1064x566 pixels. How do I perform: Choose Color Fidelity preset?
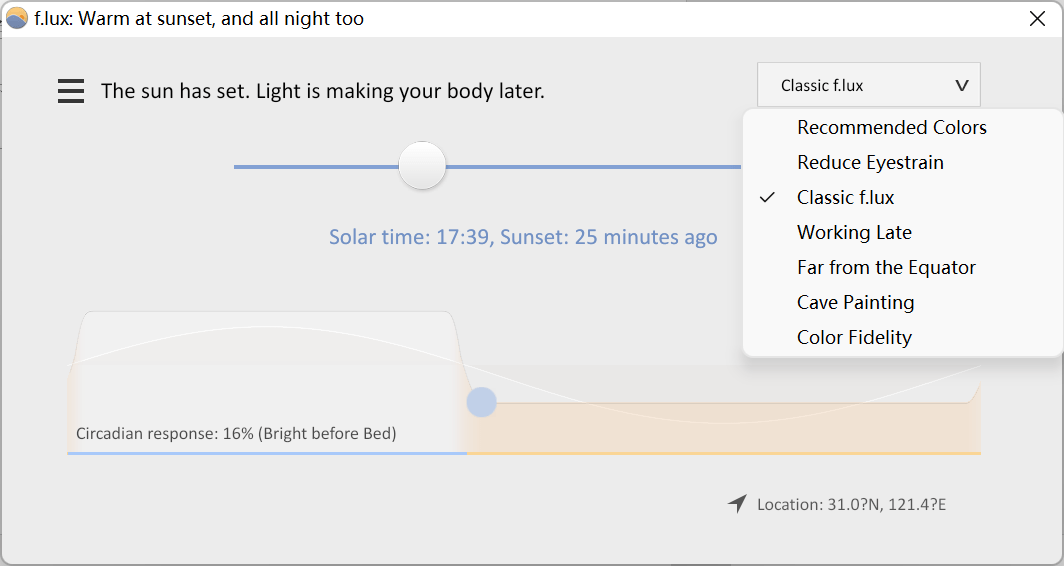[854, 337]
